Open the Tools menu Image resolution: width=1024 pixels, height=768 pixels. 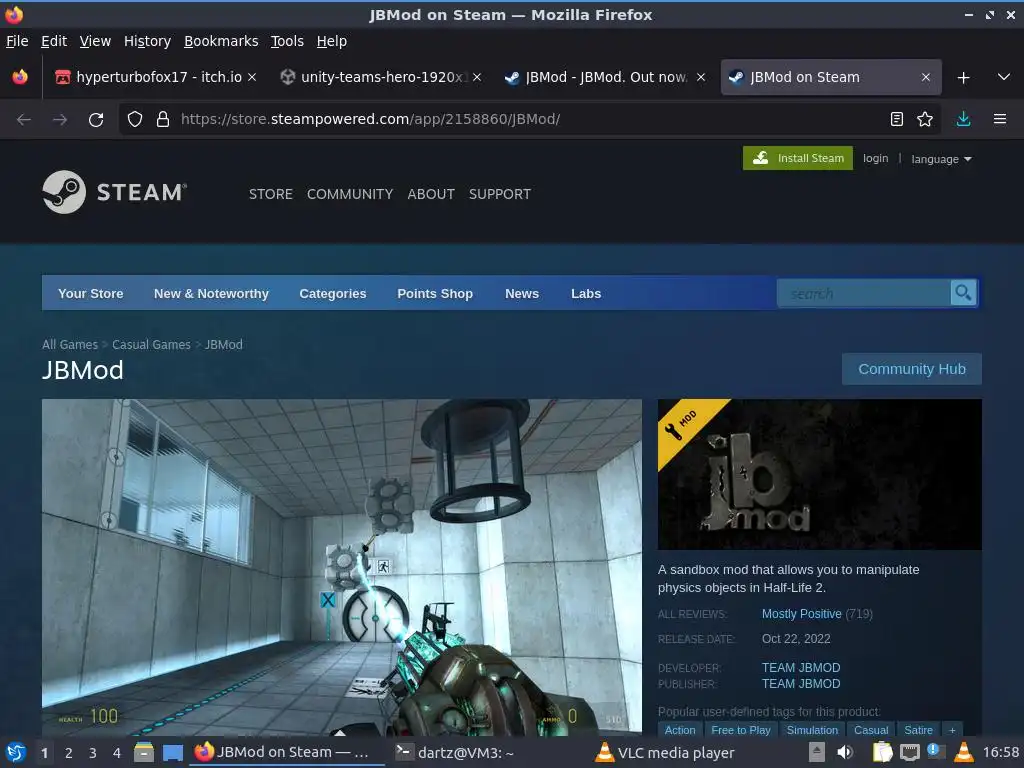tap(287, 41)
